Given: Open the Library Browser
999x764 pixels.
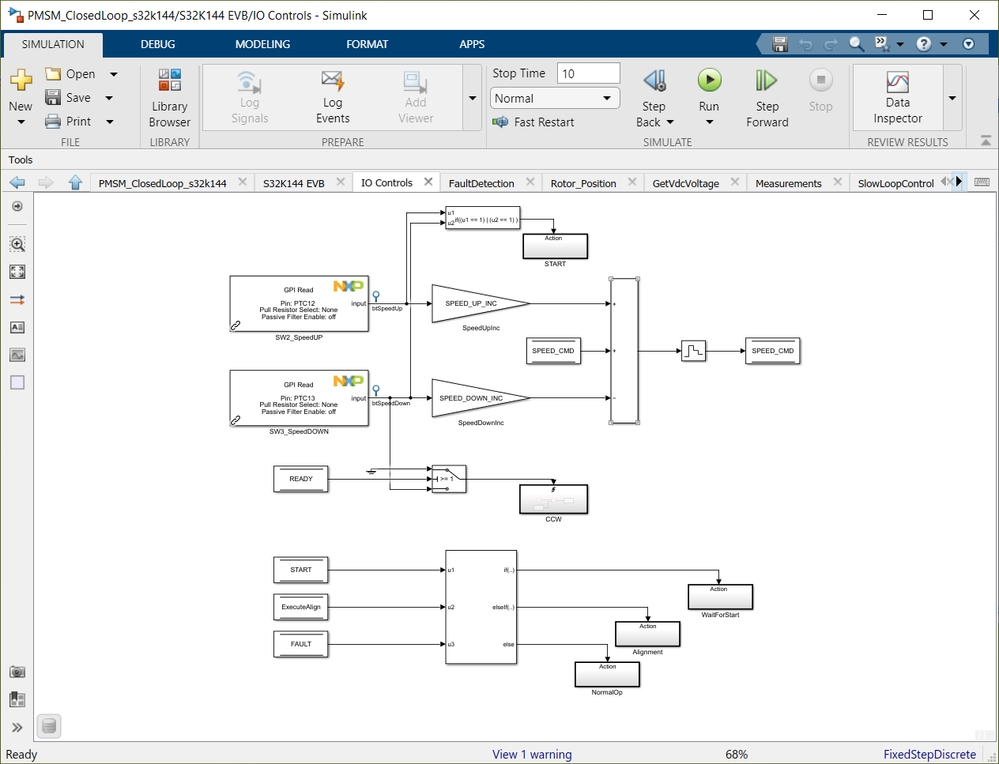Looking at the screenshot, I should 169,98.
